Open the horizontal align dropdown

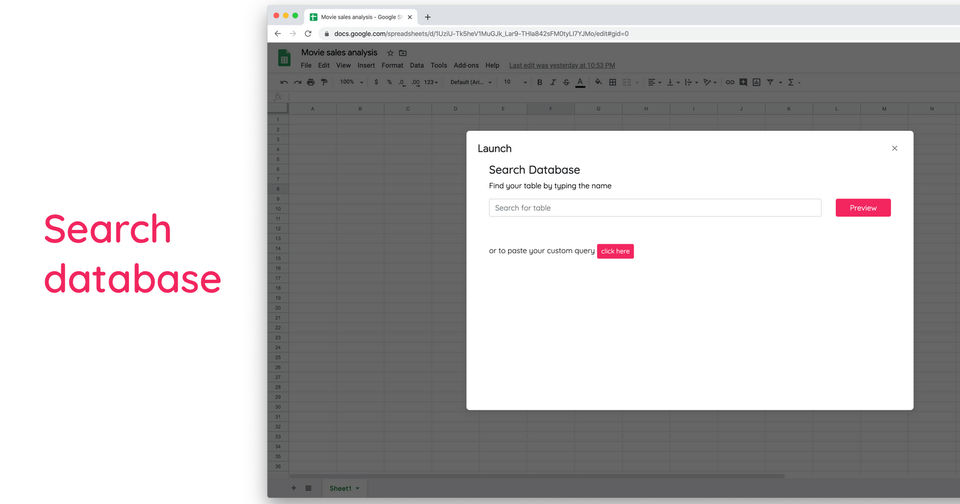pyautogui.click(x=654, y=82)
